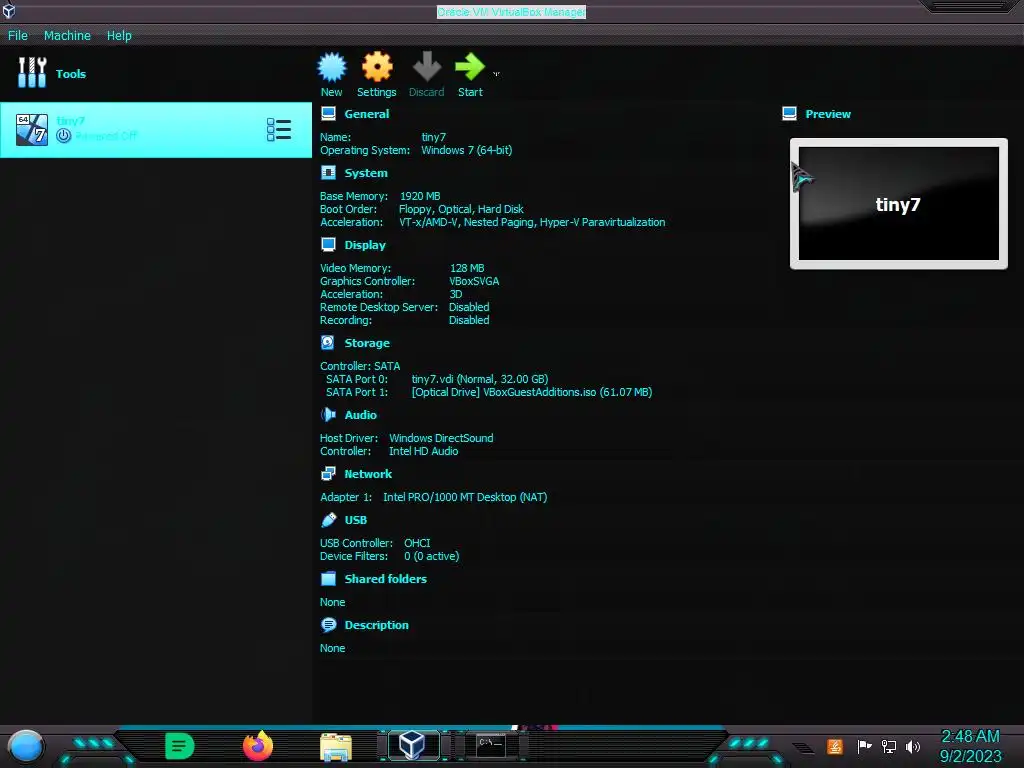Open the taskbar clock showing 2:48 AM

(970, 746)
